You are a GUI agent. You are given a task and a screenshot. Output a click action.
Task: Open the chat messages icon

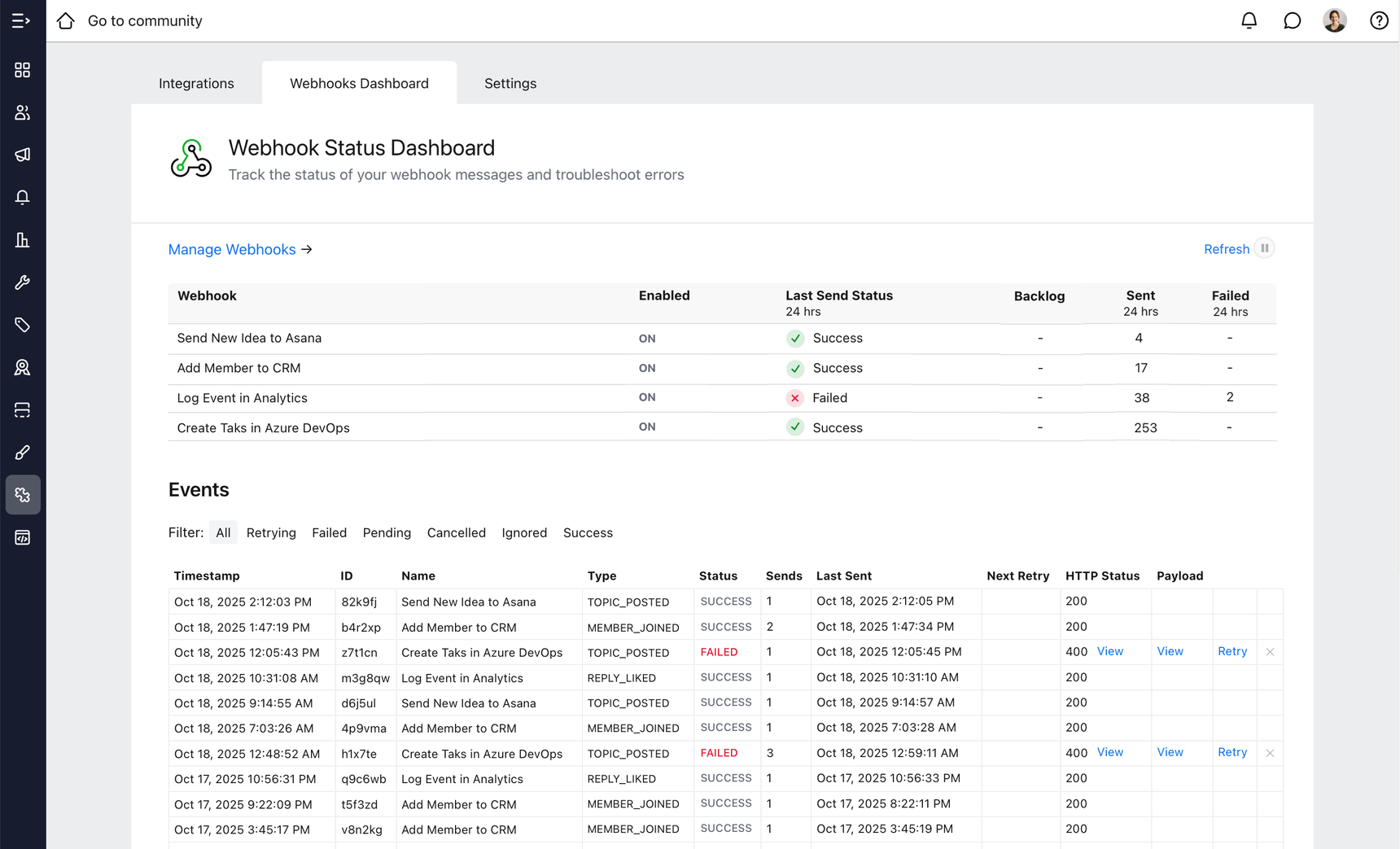(1292, 21)
